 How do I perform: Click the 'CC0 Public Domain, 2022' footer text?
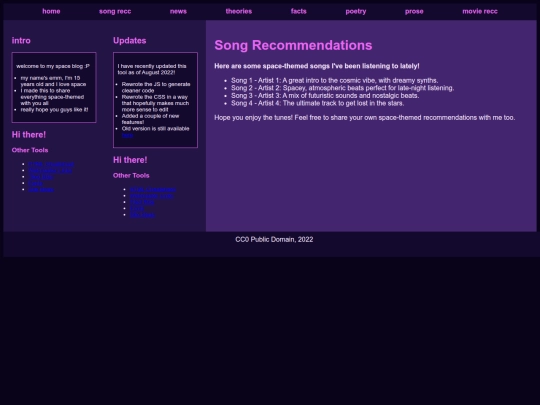[x=274, y=239]
